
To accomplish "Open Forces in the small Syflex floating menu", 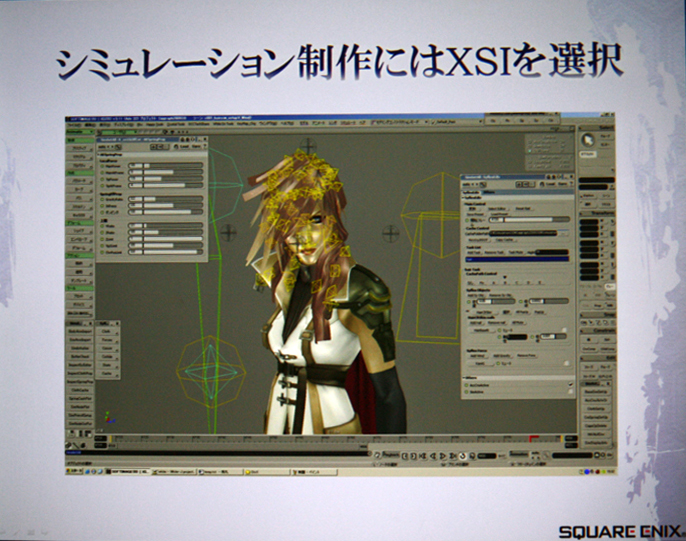I will click(x=107, y=340).
